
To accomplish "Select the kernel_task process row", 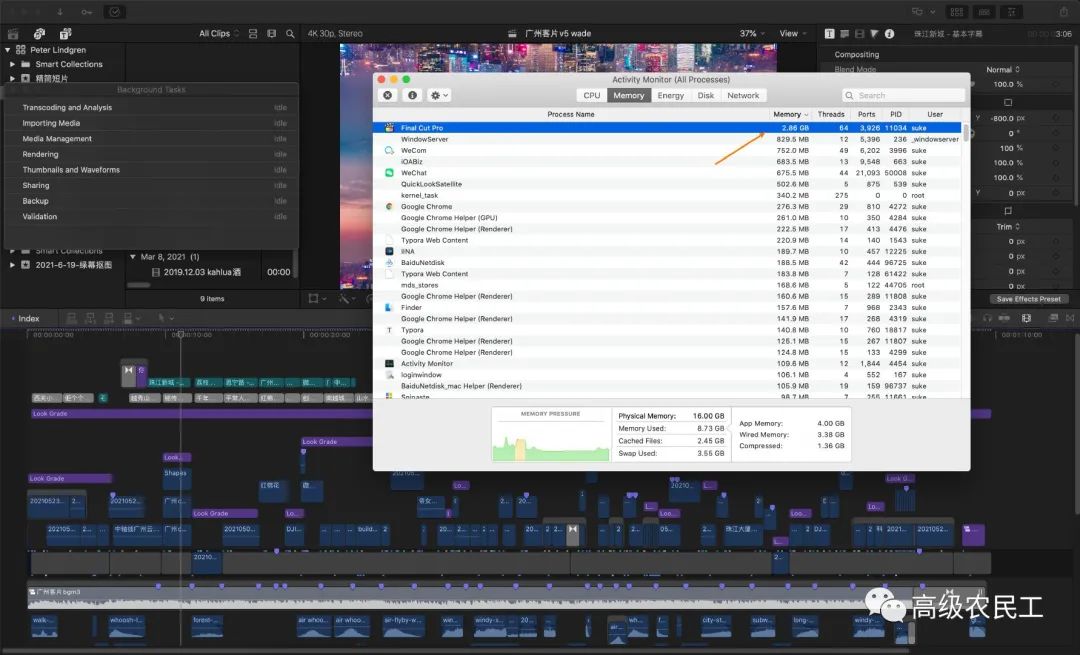I will pyautogui.click(x=667, y=196).
